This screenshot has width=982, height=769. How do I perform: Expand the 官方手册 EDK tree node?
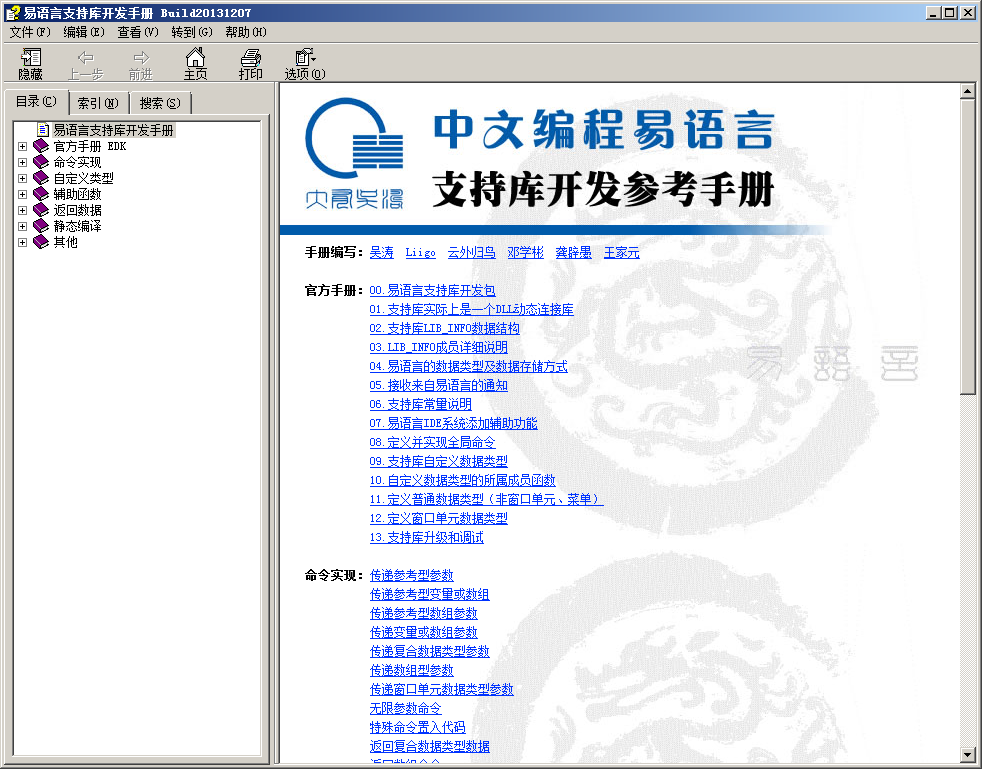23,147
